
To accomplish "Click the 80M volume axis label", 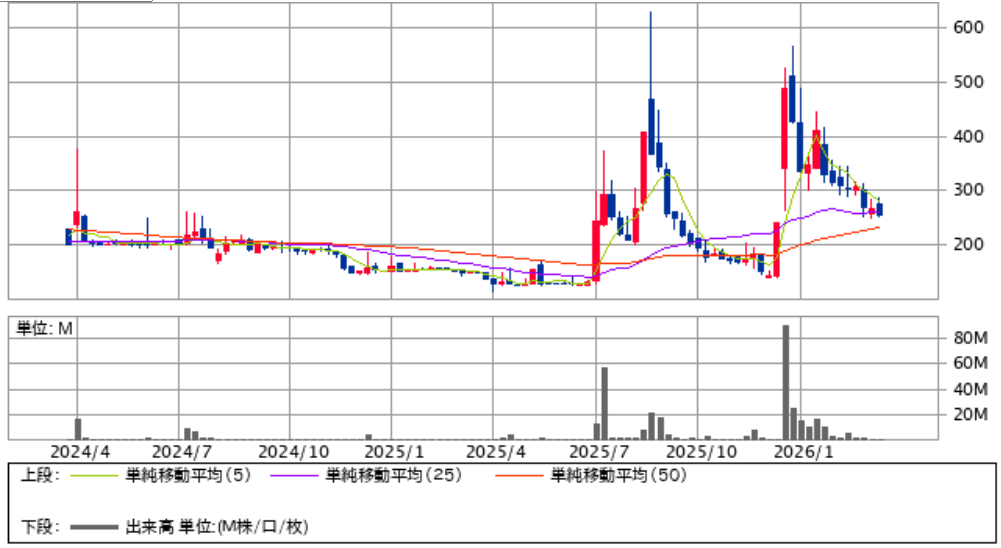I will tap(970, 339).
